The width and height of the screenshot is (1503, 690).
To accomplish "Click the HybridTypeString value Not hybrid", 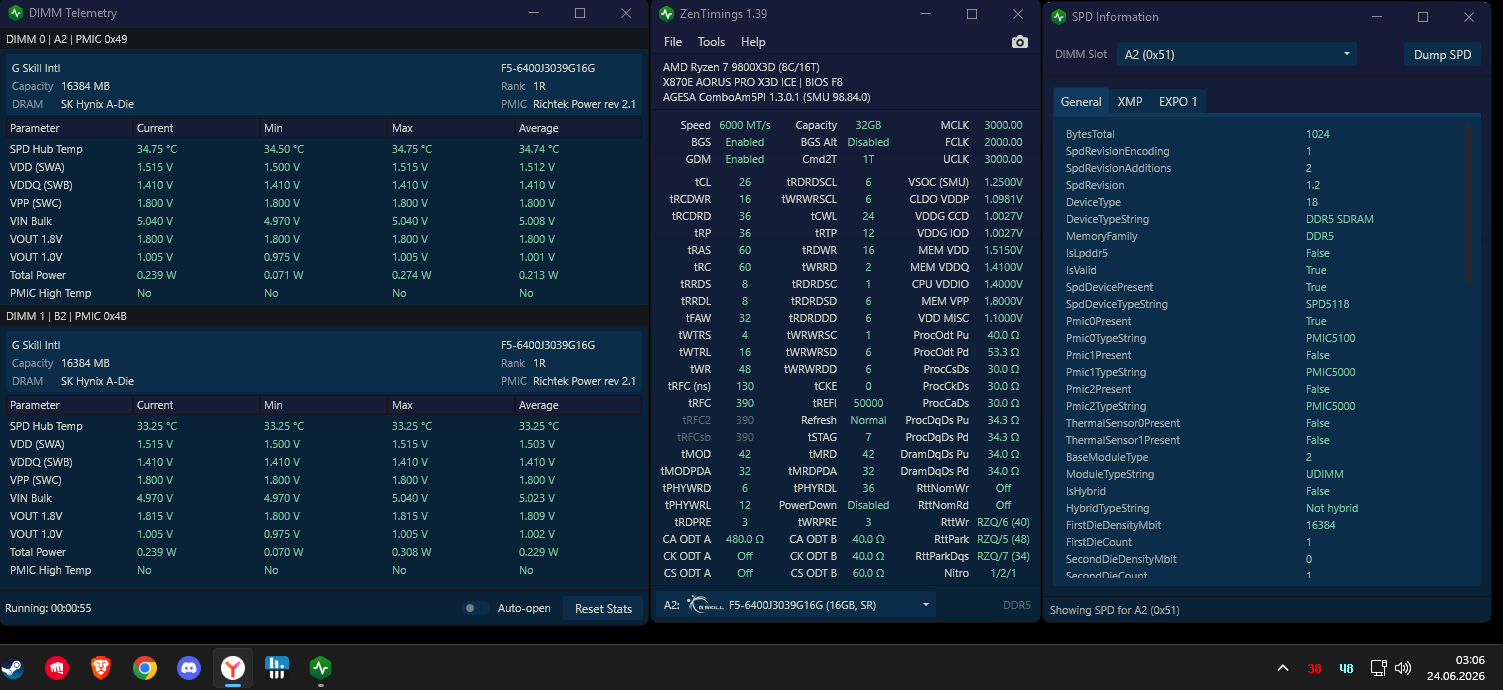I will [x=1332, y=508].
